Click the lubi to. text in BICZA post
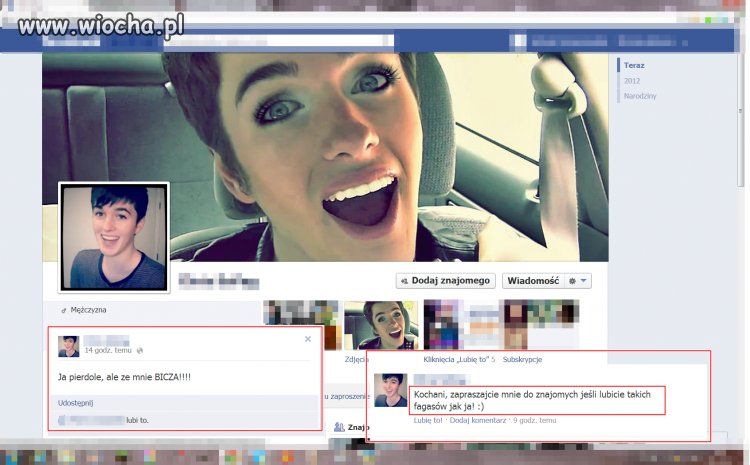 tap(137, 420)
